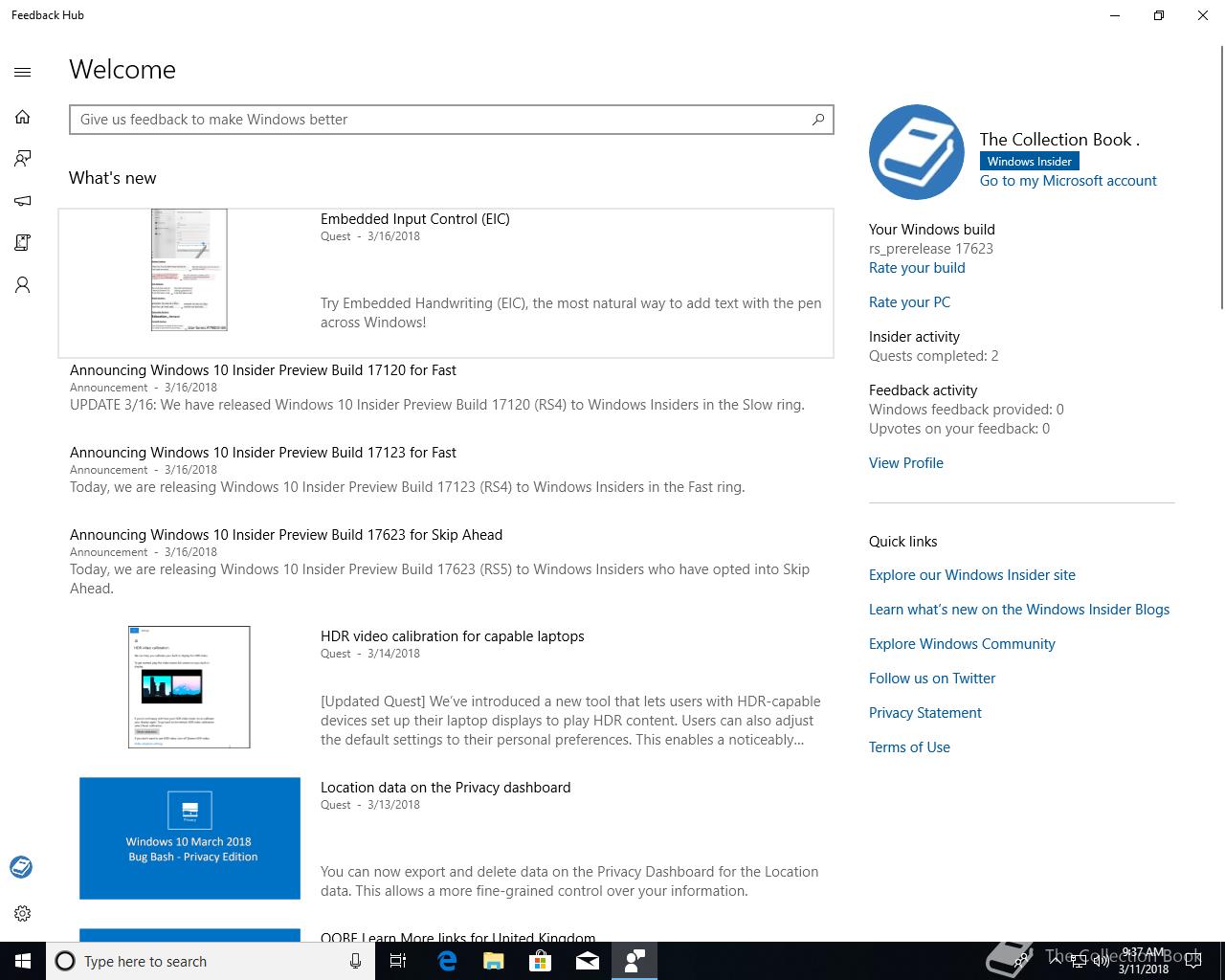Viewport: 1225px width, 980px height.
Task: Click the Cortana circle icon
Action: [65, 961]
